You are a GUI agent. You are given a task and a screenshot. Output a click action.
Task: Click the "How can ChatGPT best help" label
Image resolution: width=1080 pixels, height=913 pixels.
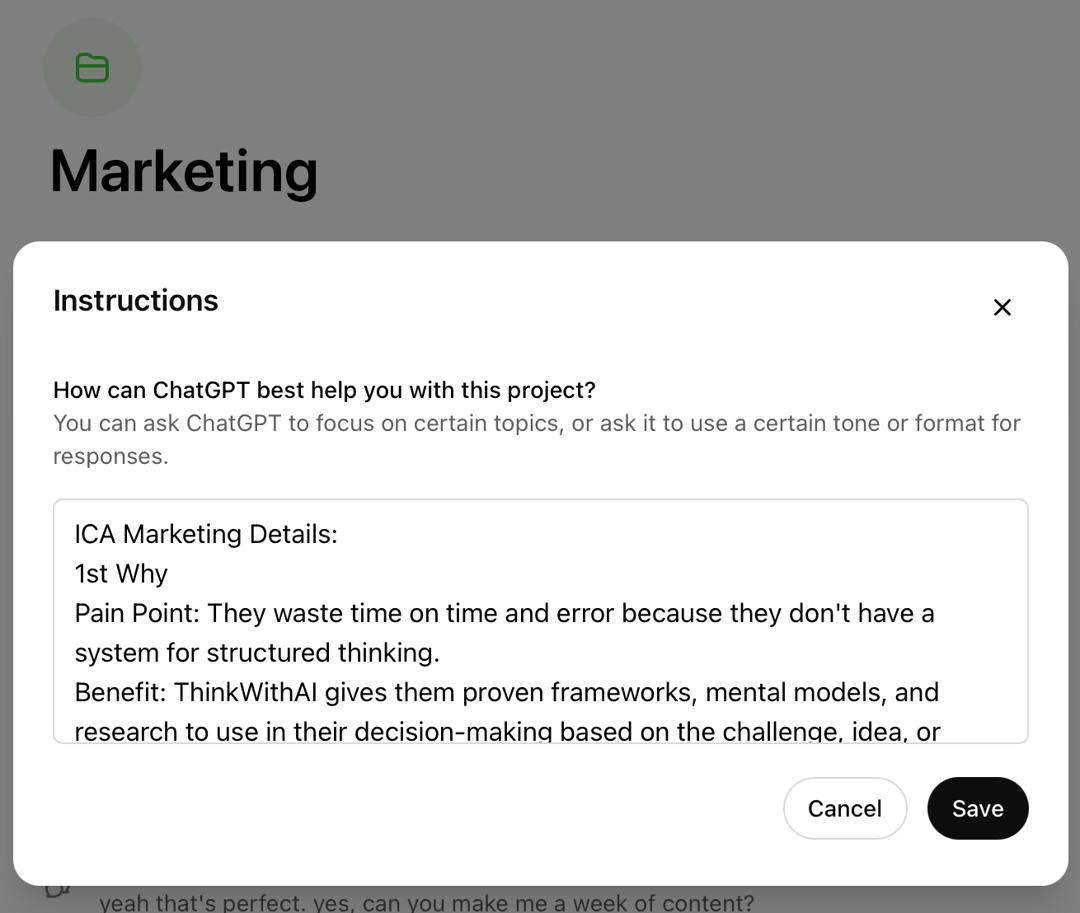[x=324, y=390]
